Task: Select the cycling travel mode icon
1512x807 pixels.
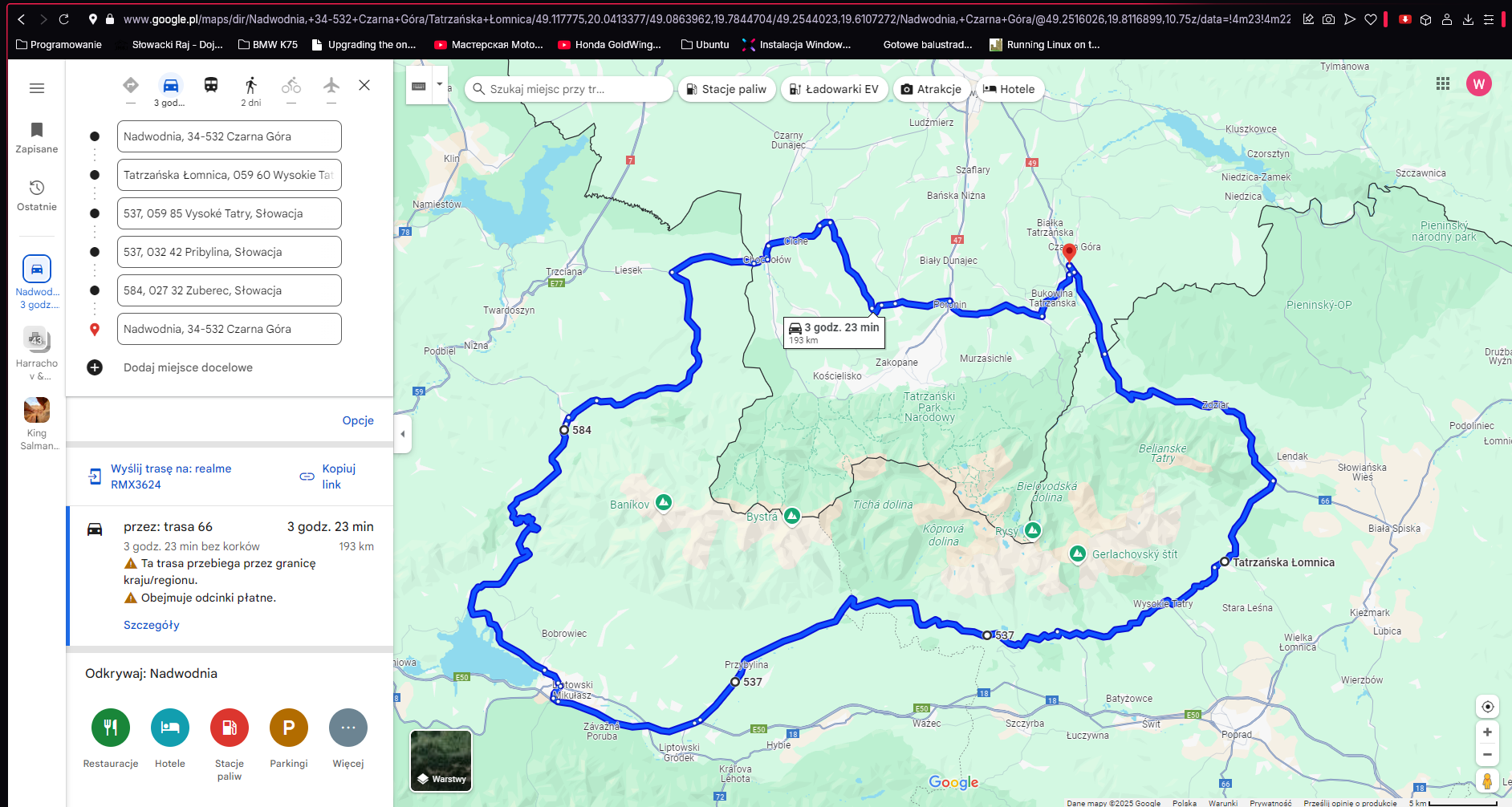Action: coord(291,85)
